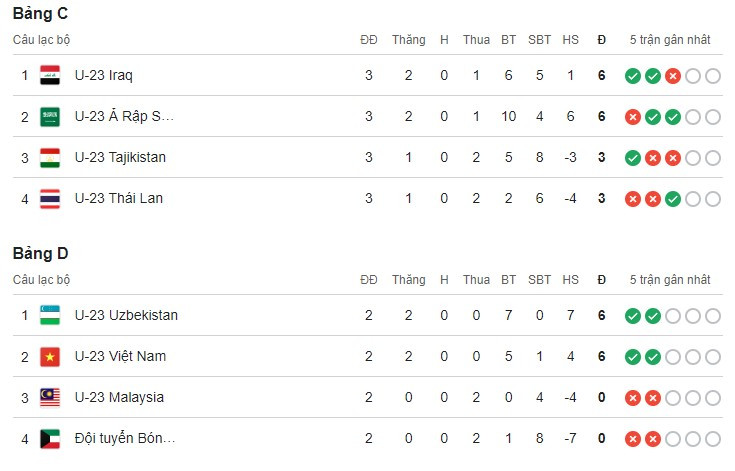Click Thái Lan's green win result icon
735x471 pixels.
tap(673, 199)
